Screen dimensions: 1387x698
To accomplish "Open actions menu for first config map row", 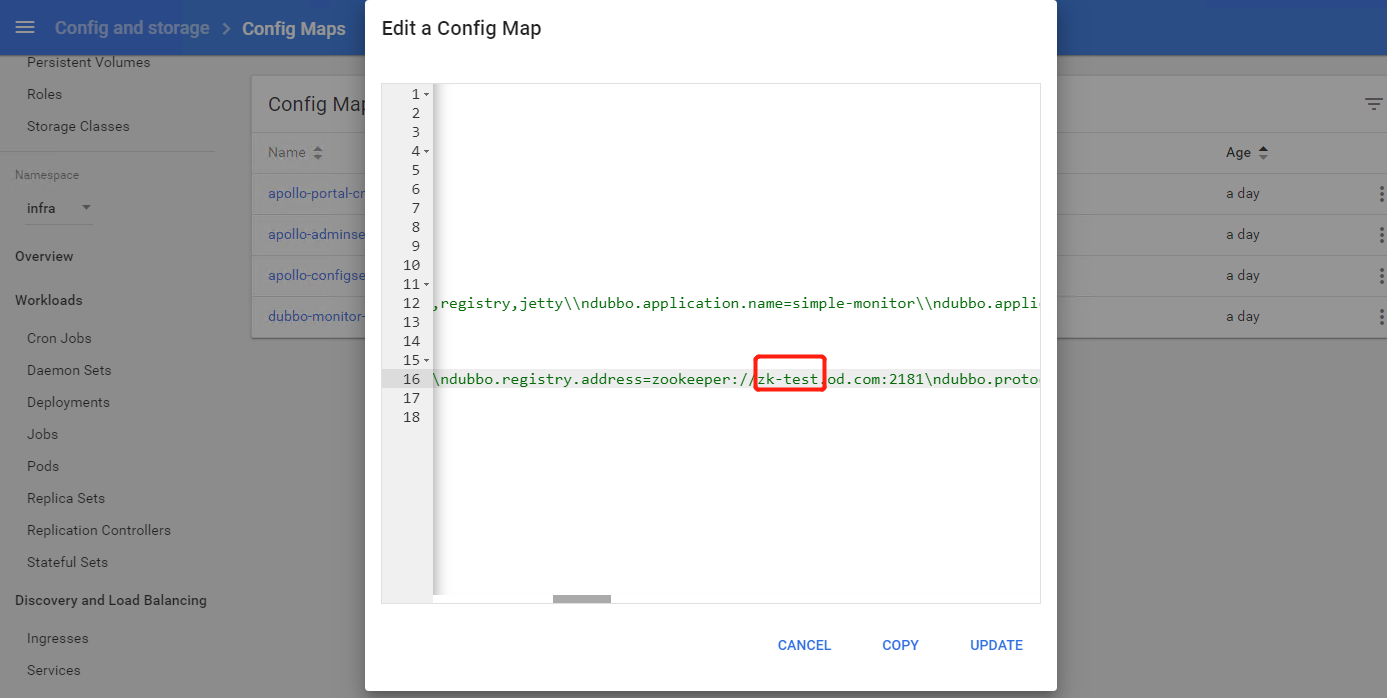I will (x=1381, y=194).
